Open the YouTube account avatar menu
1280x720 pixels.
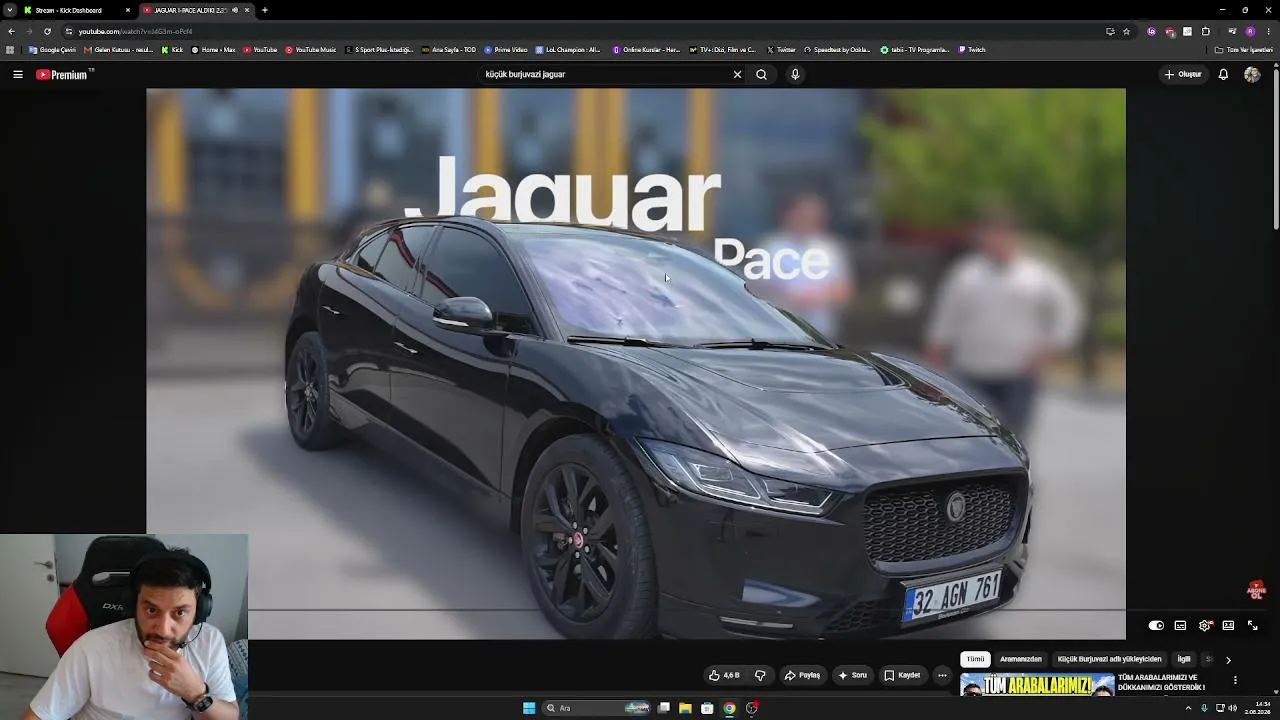pyautogui.click(x=1252, y=74)
